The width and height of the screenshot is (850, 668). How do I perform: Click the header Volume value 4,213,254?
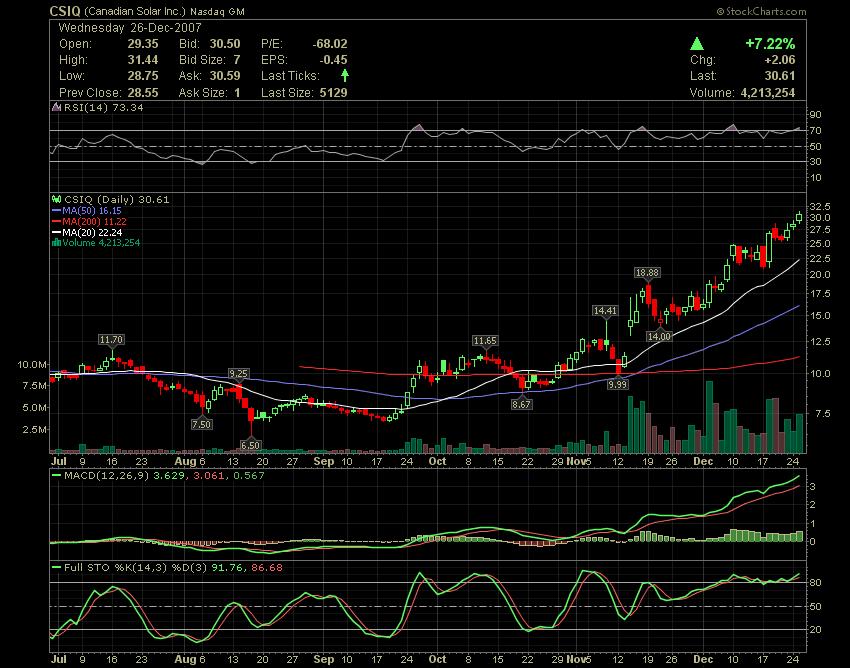point(768,93)
